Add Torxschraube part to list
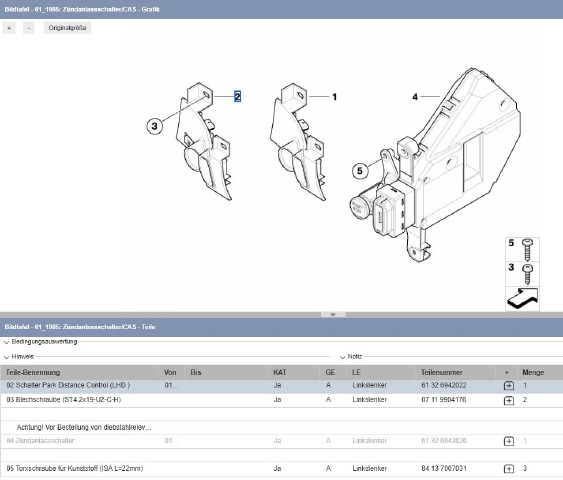The width and height of the screenshot is (563, 480). pos(509,469)
